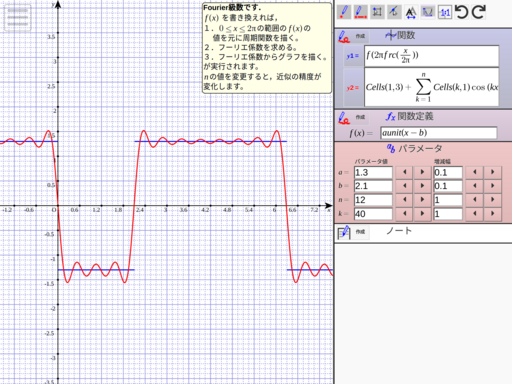Redo the last undone action

pos(479,12)
